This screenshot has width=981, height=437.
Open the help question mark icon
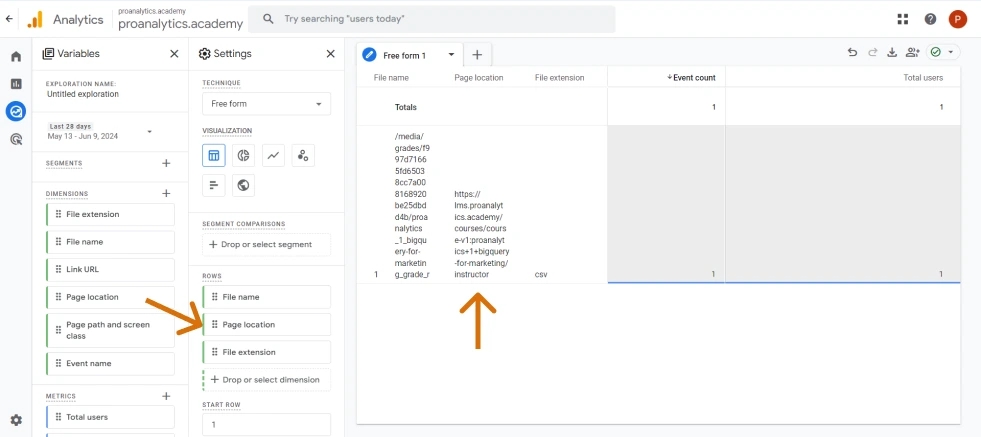click(x=930, y=19)
